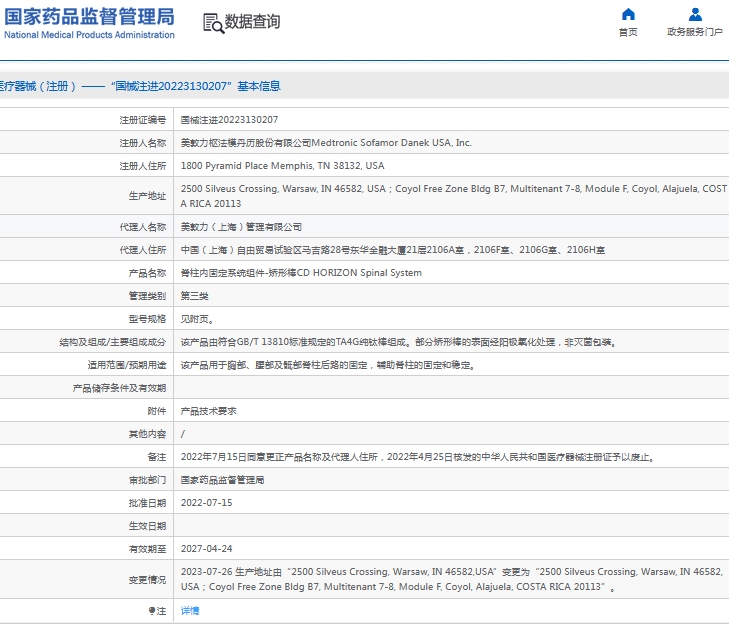Click the 注册人名称 row label
Viewport: 729px width, 628px height.
point(143,143)
